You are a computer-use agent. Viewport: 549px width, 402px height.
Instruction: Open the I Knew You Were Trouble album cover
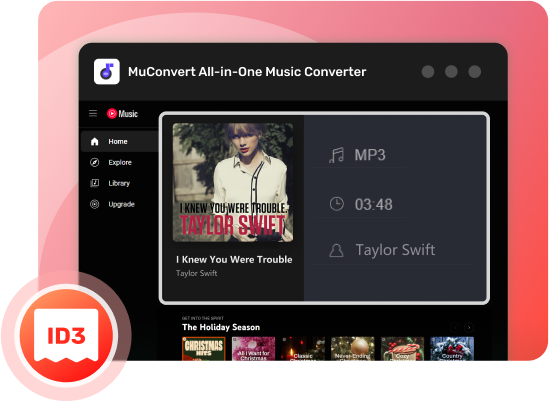[233, 182]
